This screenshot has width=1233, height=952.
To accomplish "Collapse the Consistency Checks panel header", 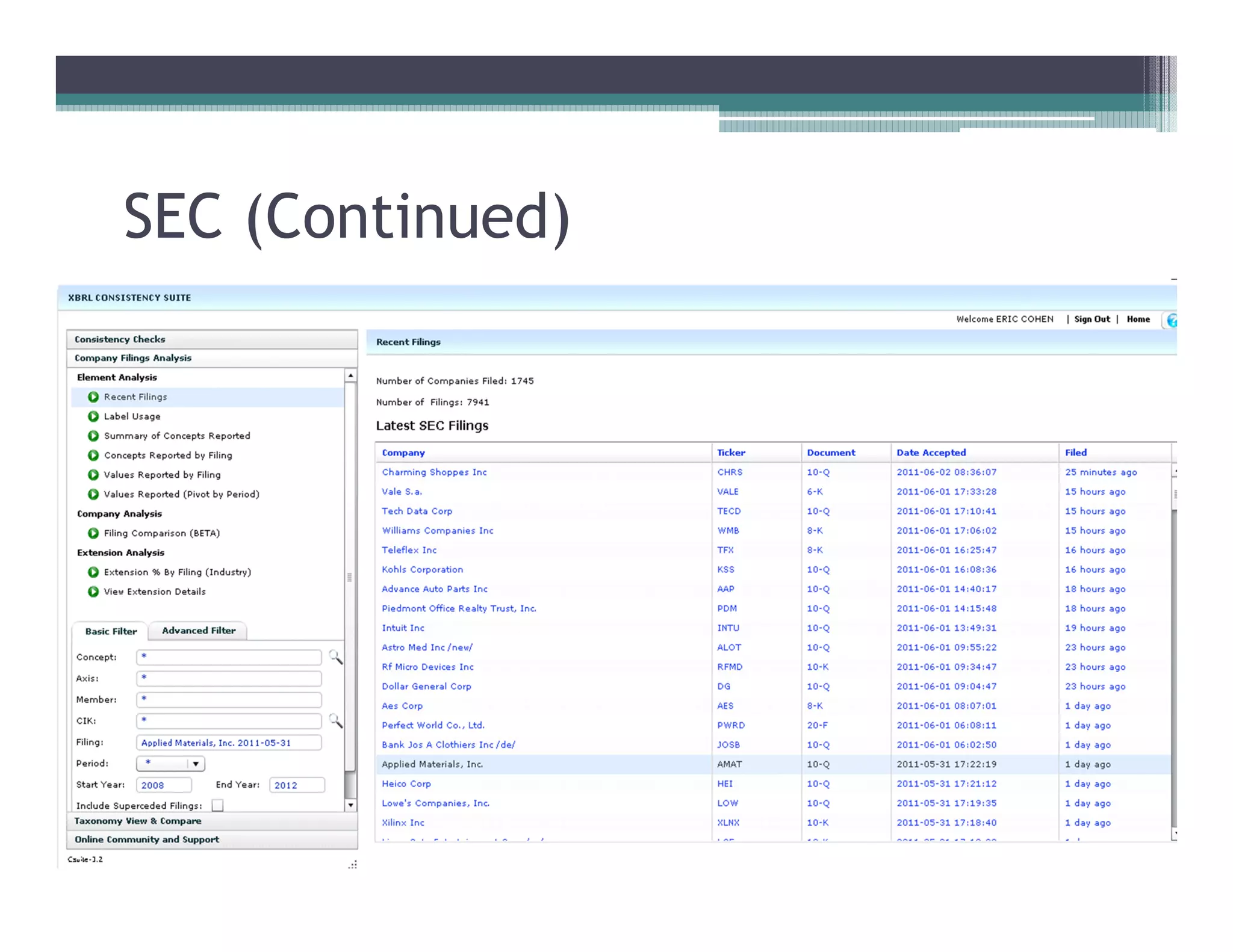I will click(x=120, y=339).
